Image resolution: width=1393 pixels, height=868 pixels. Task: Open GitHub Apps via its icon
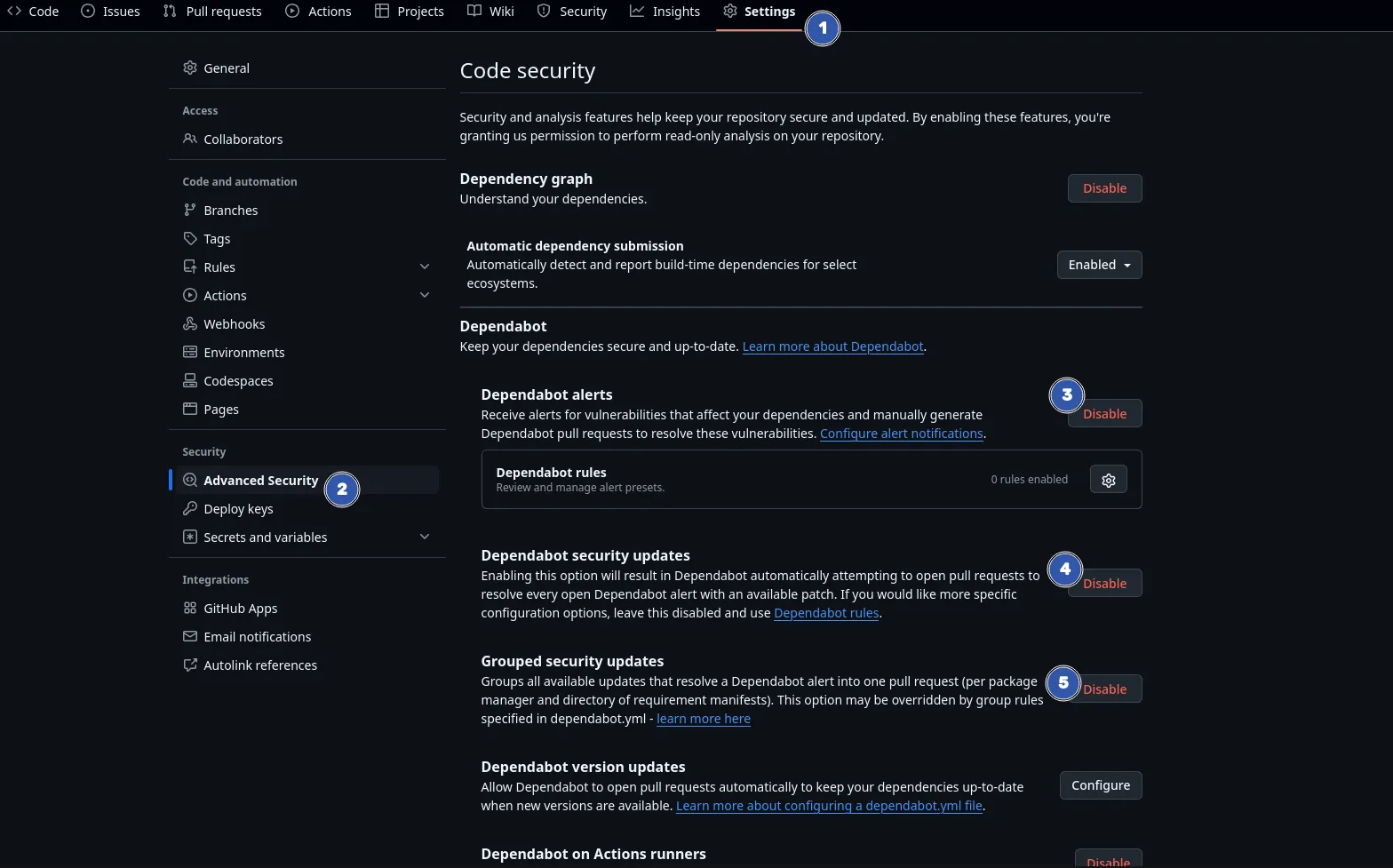point(189,609)
